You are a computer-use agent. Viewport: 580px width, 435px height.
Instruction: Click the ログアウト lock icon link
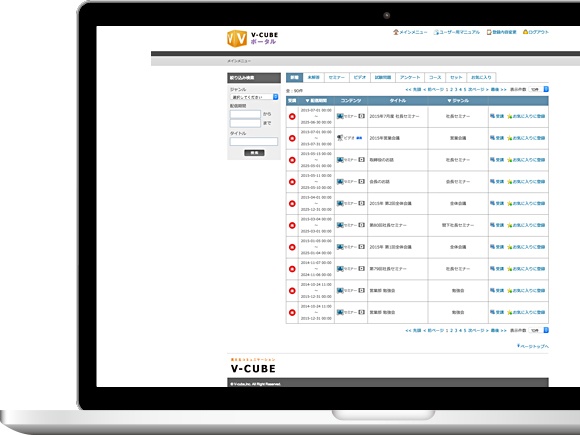pos(536,32)
